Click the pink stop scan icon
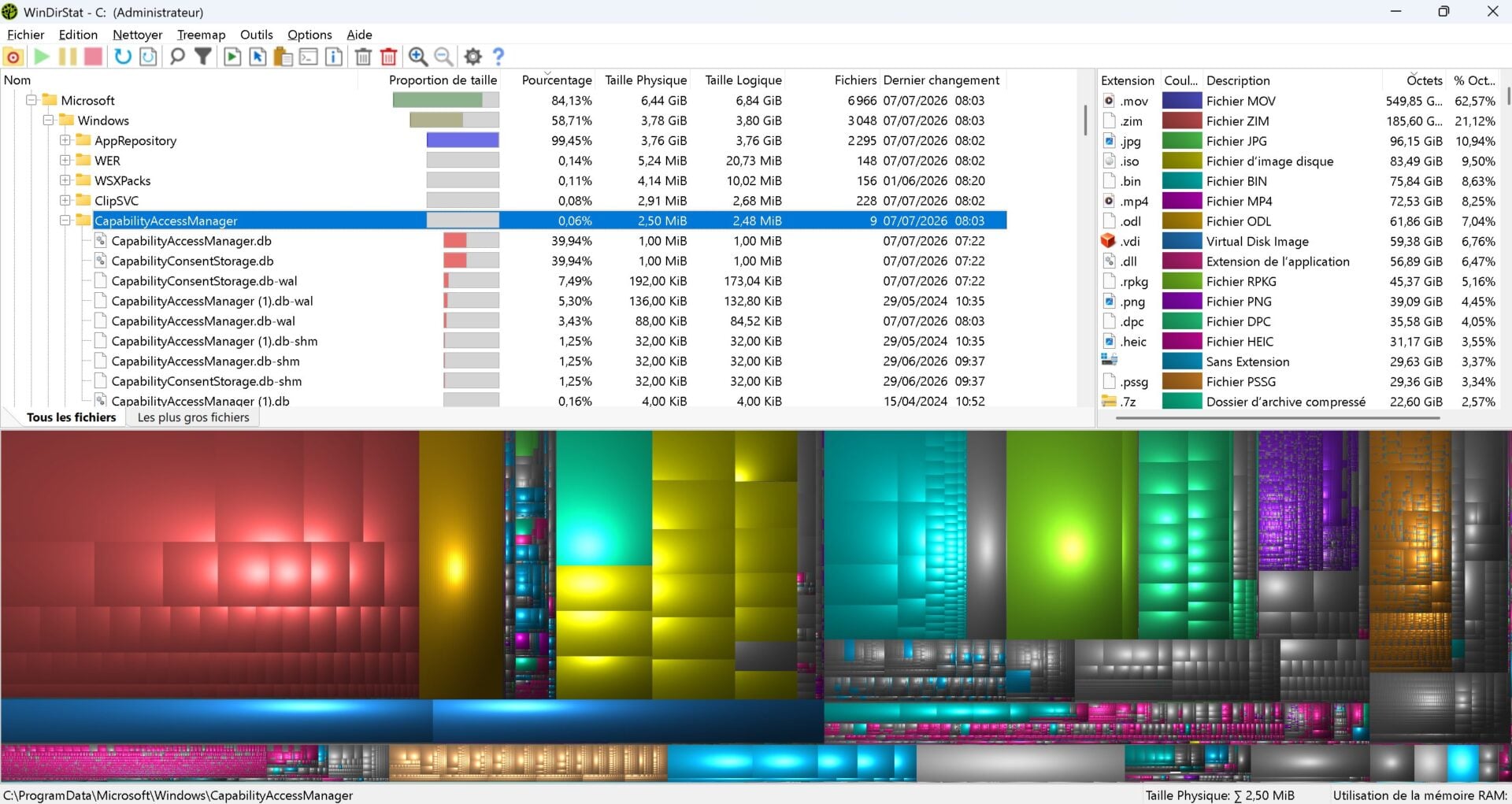 [94, 57]
